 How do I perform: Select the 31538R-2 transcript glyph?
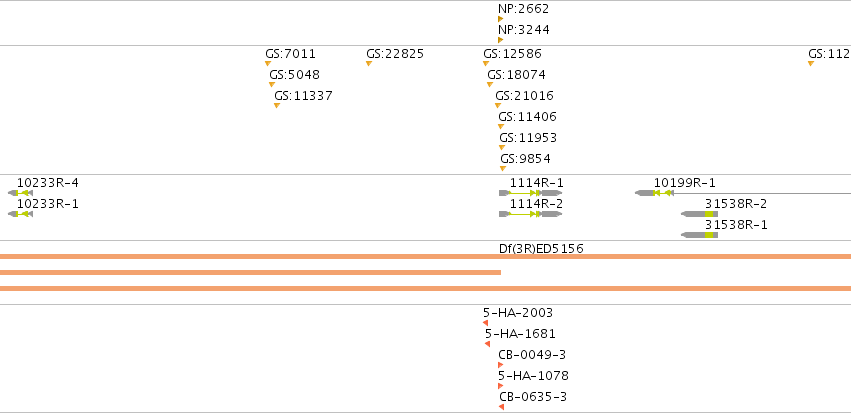700,214
